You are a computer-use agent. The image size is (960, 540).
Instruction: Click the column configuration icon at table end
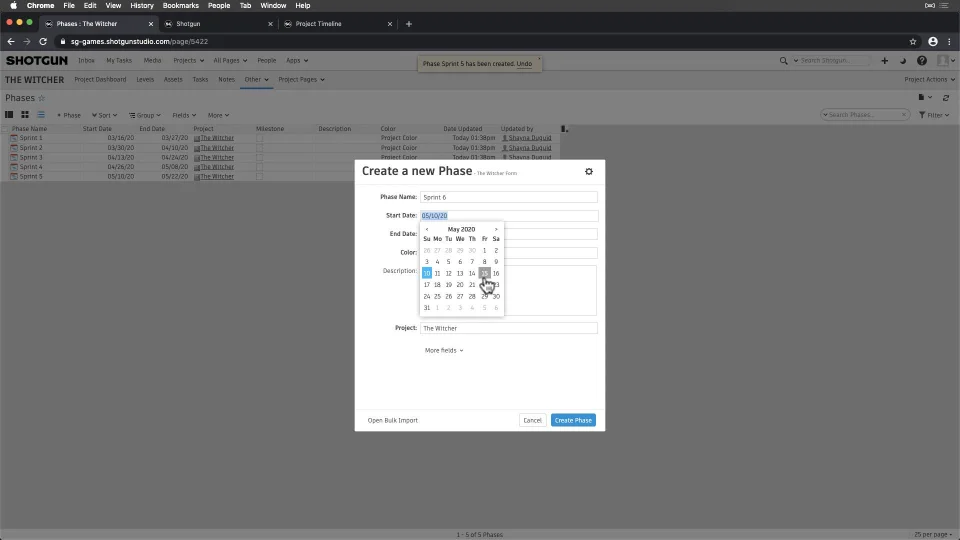coord(564,129)
